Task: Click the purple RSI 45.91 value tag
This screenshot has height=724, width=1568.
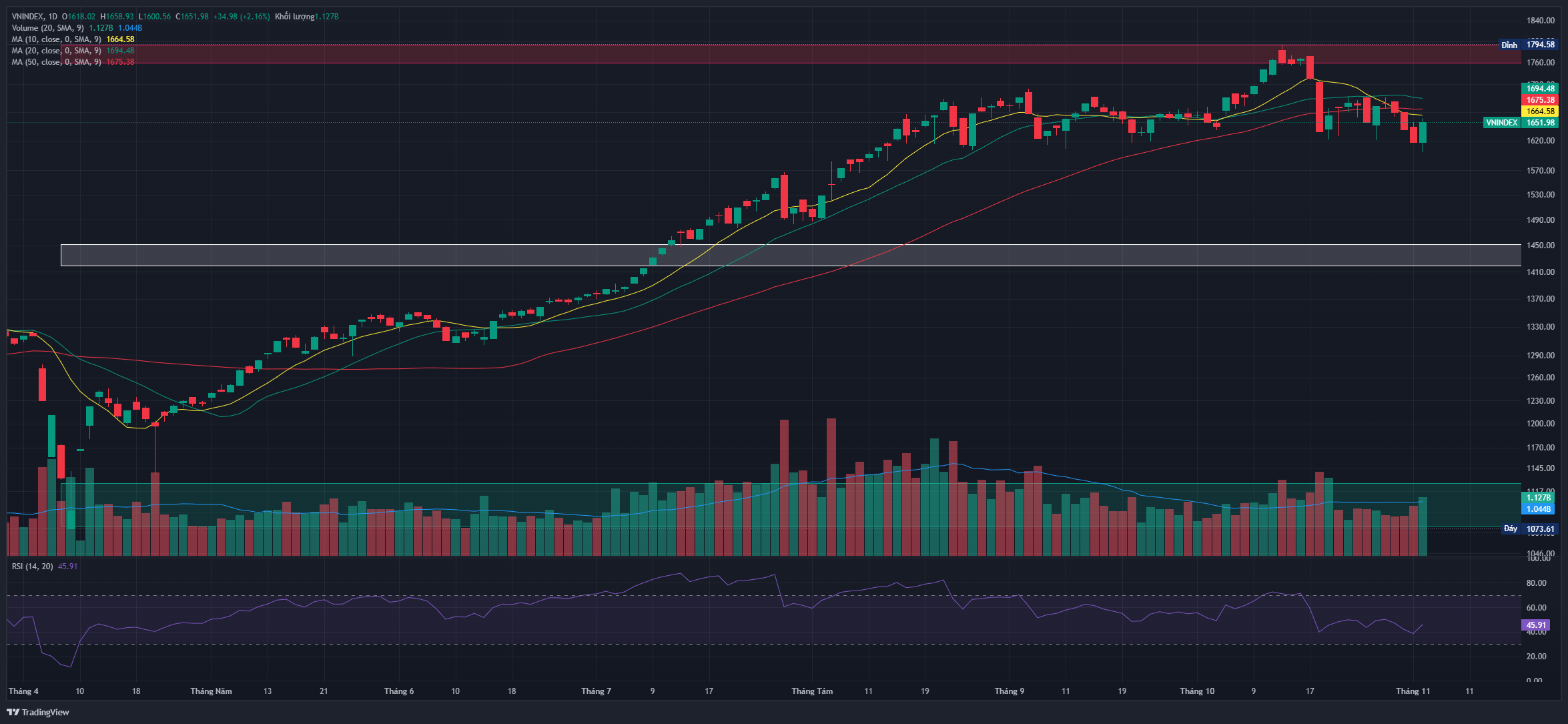Action: click(1535, 625)
